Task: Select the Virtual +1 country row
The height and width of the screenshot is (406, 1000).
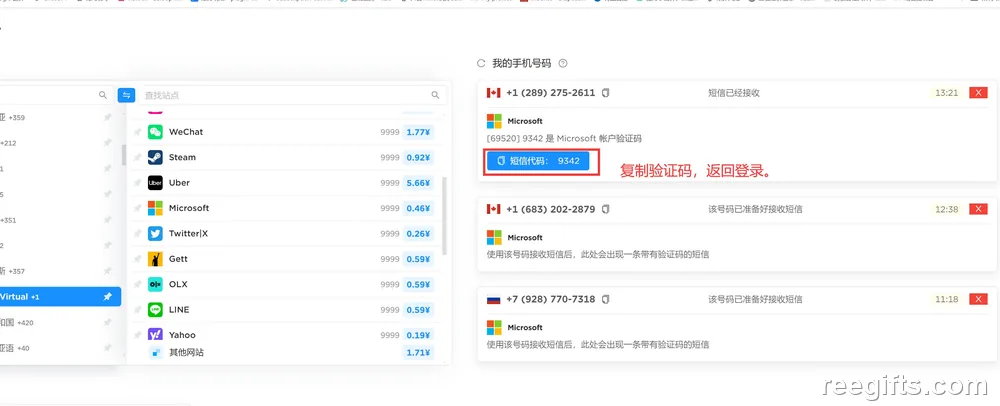Action: pyautogui.click(x=60, y=297)
